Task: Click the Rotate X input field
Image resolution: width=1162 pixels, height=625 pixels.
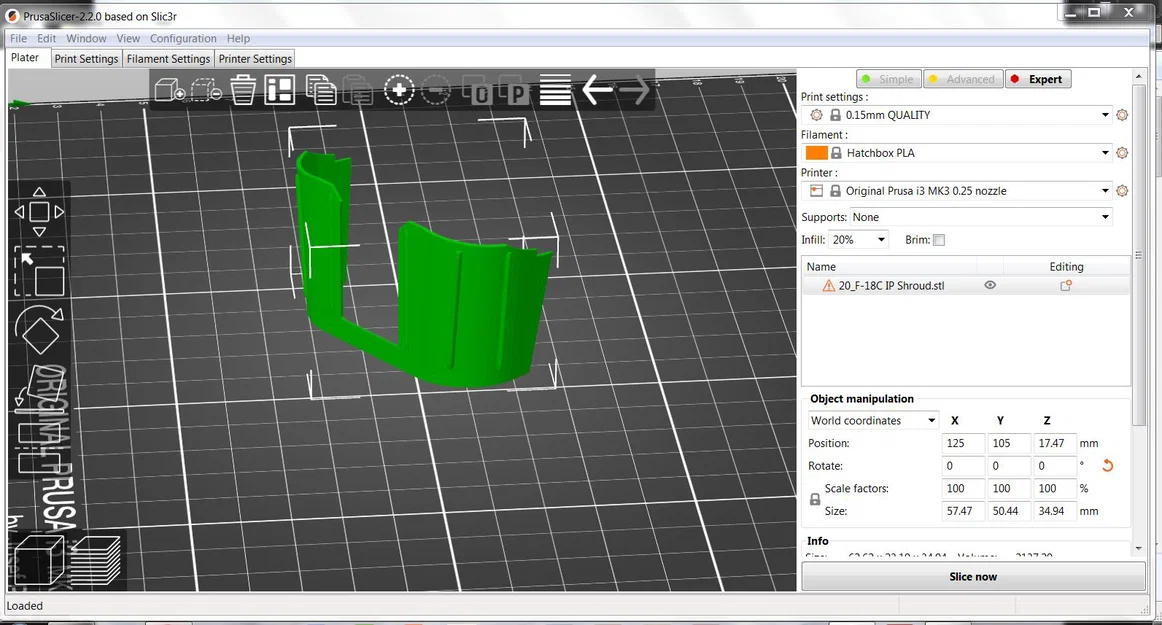Action: point(963,466)
